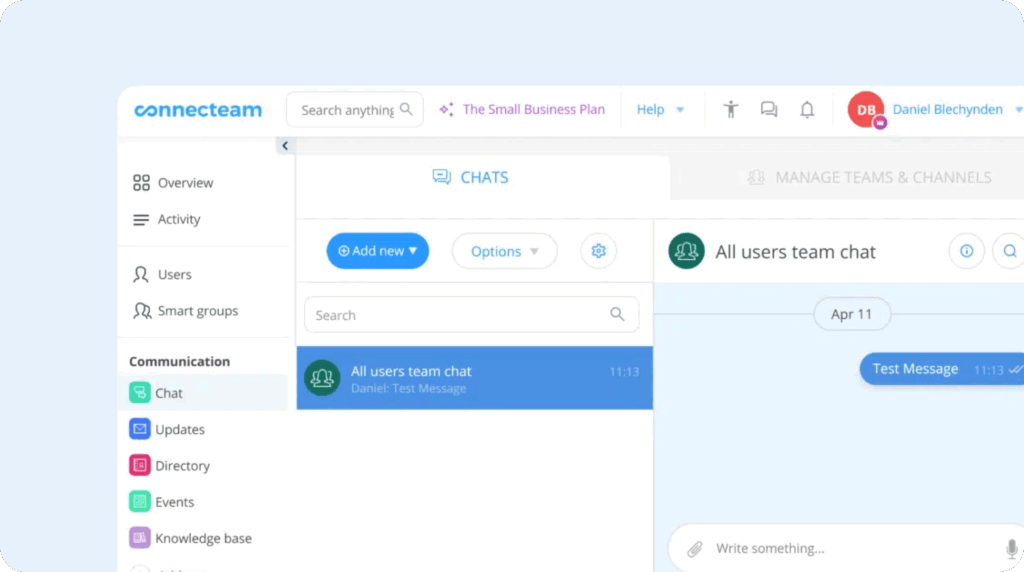
Task: Open chat settings gear icon
Action: click(x=598, y=251)
